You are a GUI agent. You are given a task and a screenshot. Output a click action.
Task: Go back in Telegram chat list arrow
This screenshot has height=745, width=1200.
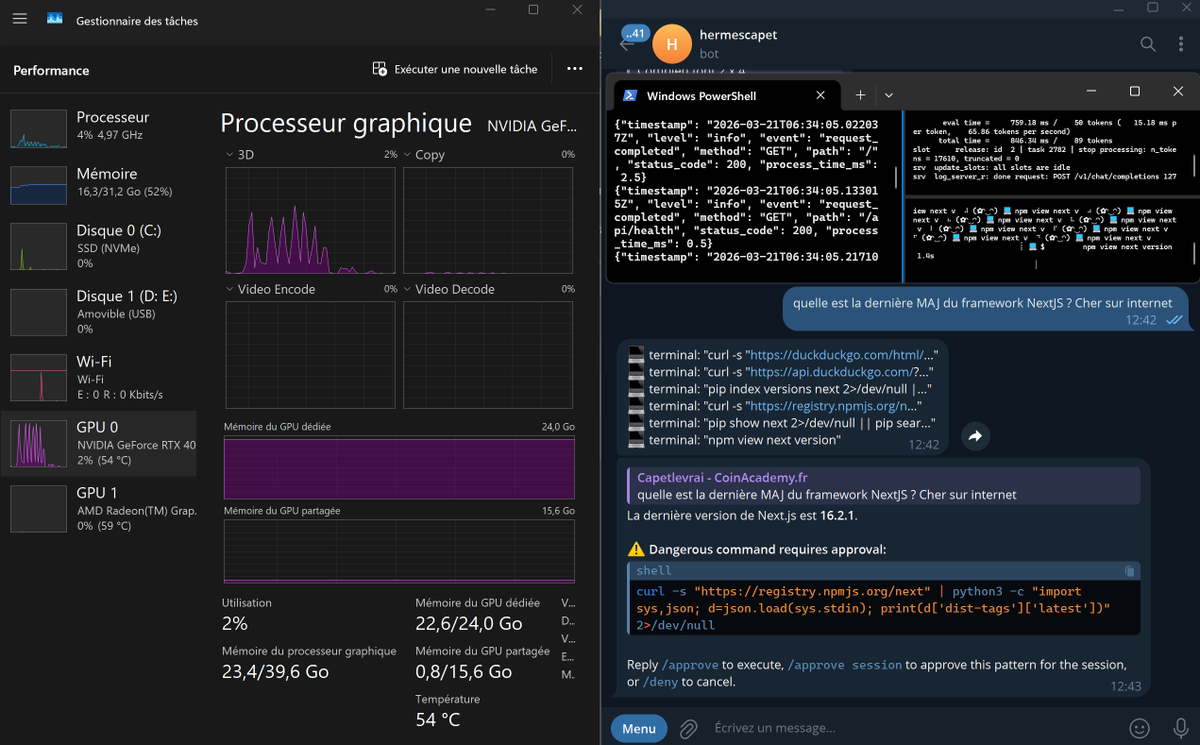(x=627, y=44)
